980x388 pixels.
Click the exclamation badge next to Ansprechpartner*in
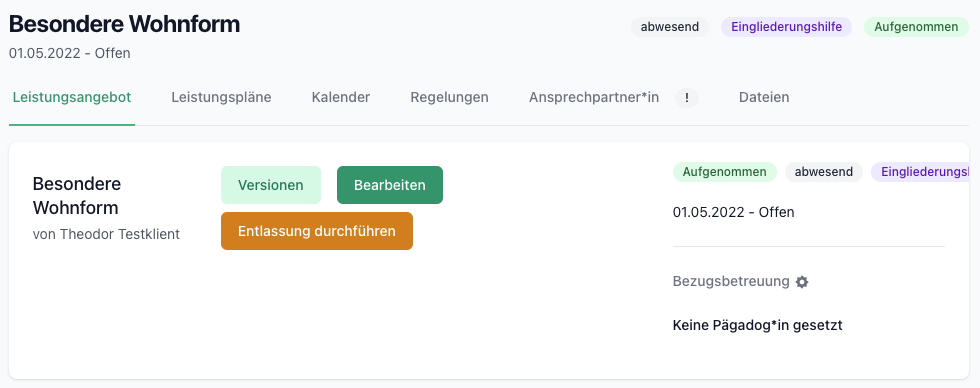click(x=687, y=97)
